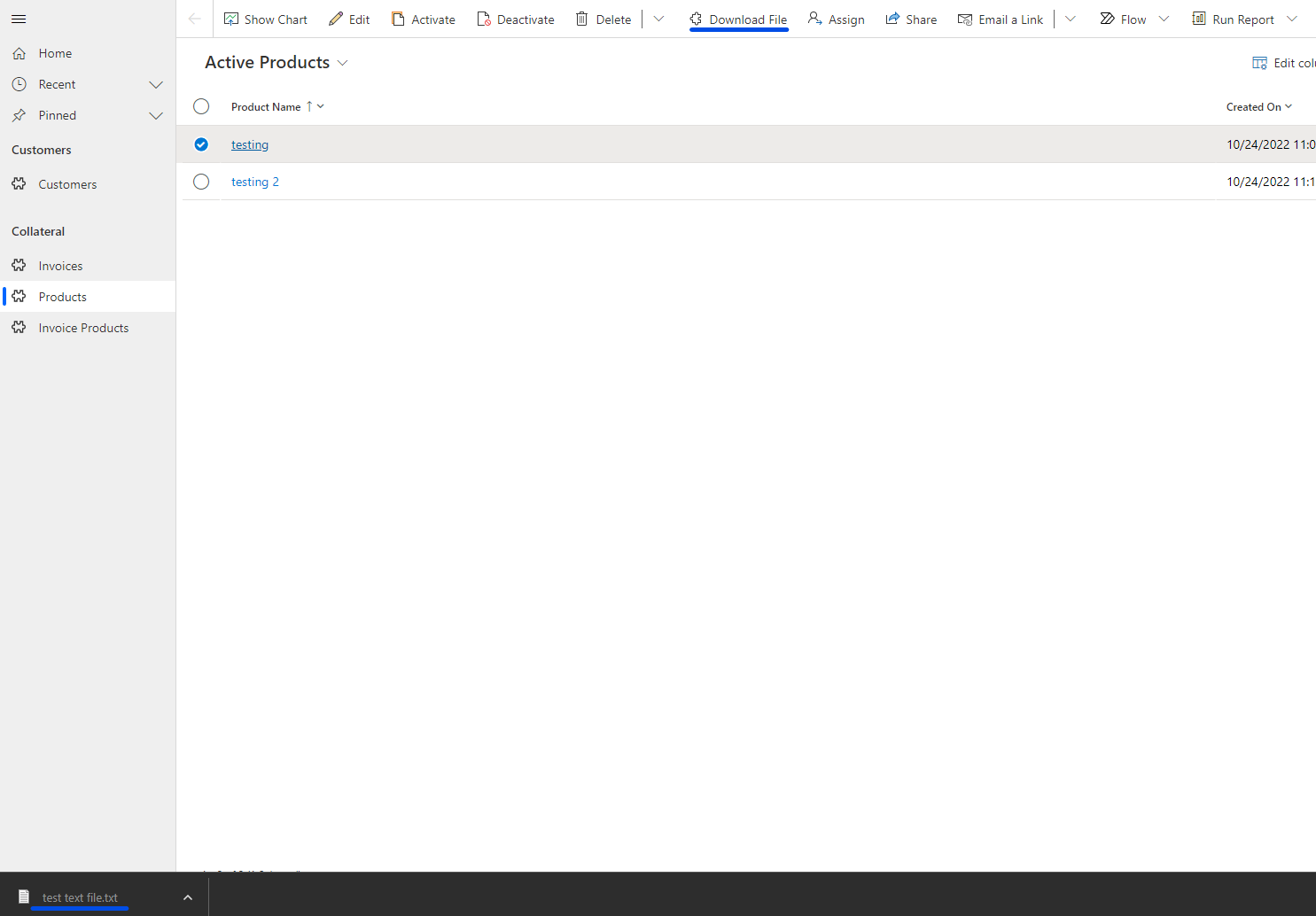Open the Show Chart view
1316x916 pixels.
click(265, 19)
